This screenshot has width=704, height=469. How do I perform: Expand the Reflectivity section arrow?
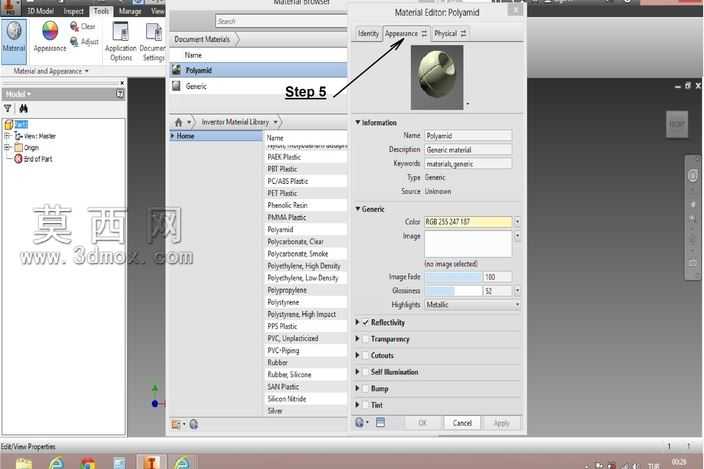point(357,322)
